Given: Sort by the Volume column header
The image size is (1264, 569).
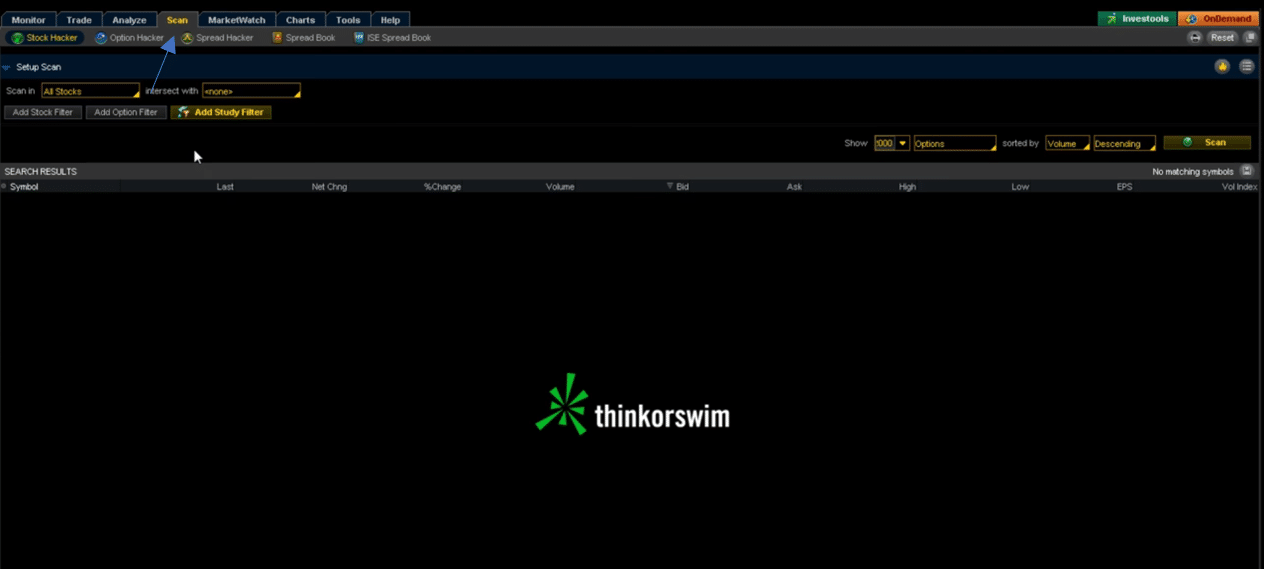Looking at the screenshot, I should pos(560,187).
